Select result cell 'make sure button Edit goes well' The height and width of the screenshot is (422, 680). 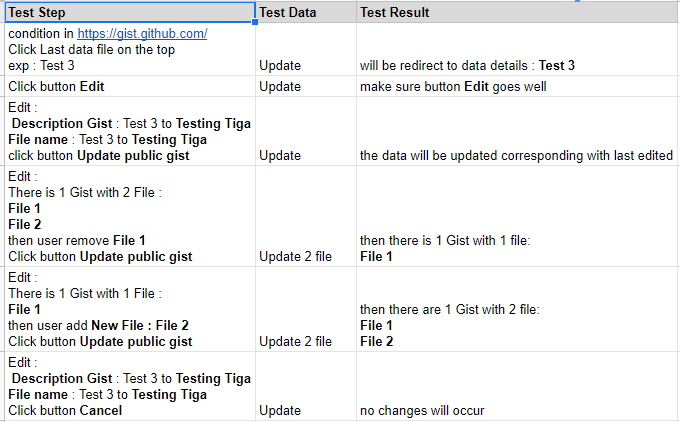point(518,86)
